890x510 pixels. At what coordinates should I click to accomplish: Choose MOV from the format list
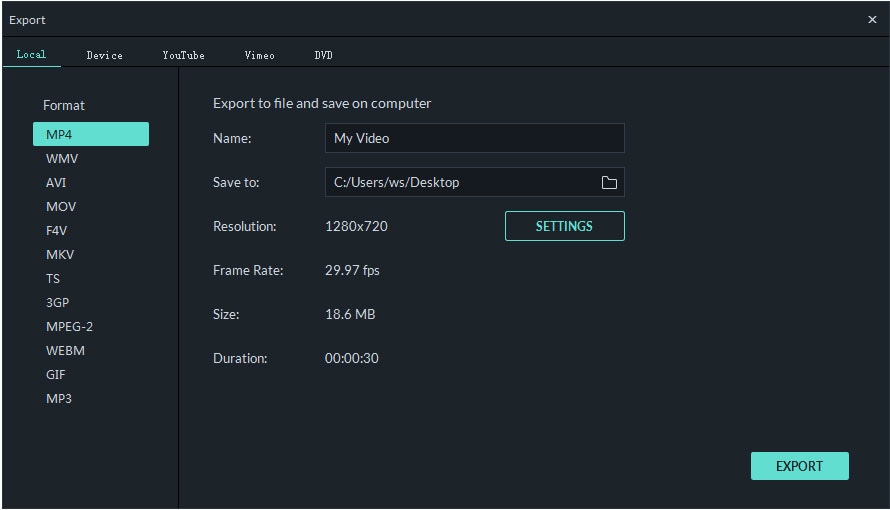[x=61, y=206]
